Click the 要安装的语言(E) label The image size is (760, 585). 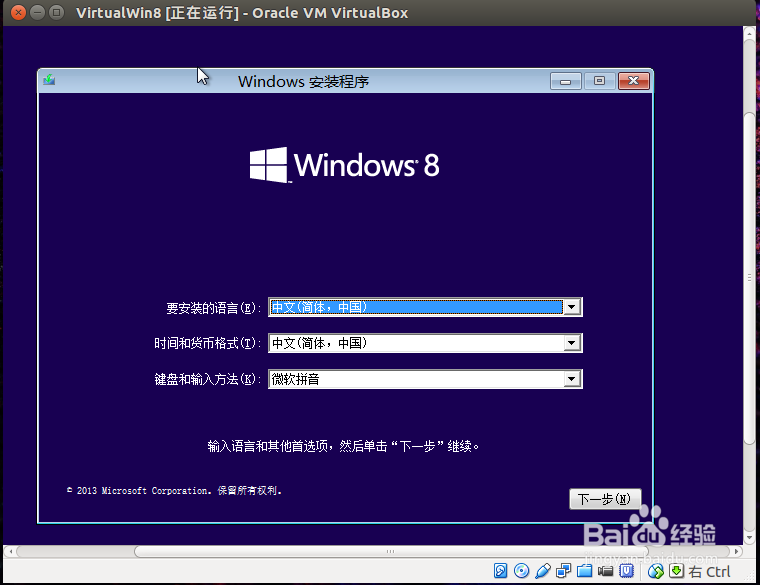(x=214, y=308)
